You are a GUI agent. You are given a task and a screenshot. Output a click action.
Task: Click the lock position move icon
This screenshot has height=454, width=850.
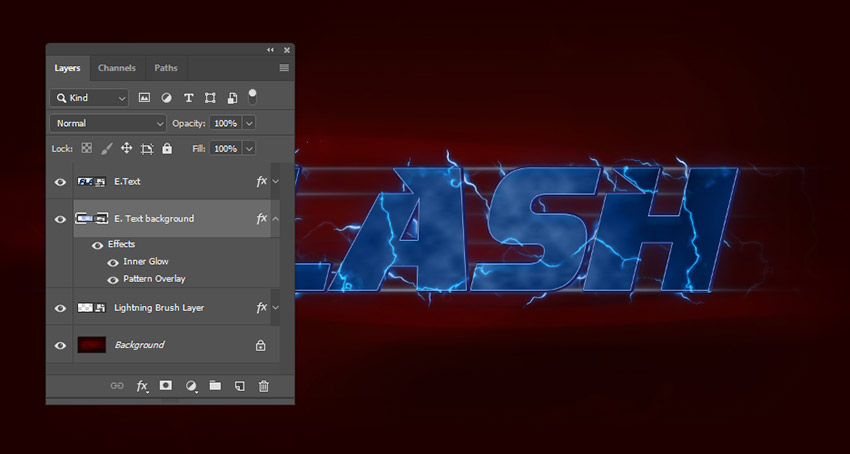click(x=127, y=148)
